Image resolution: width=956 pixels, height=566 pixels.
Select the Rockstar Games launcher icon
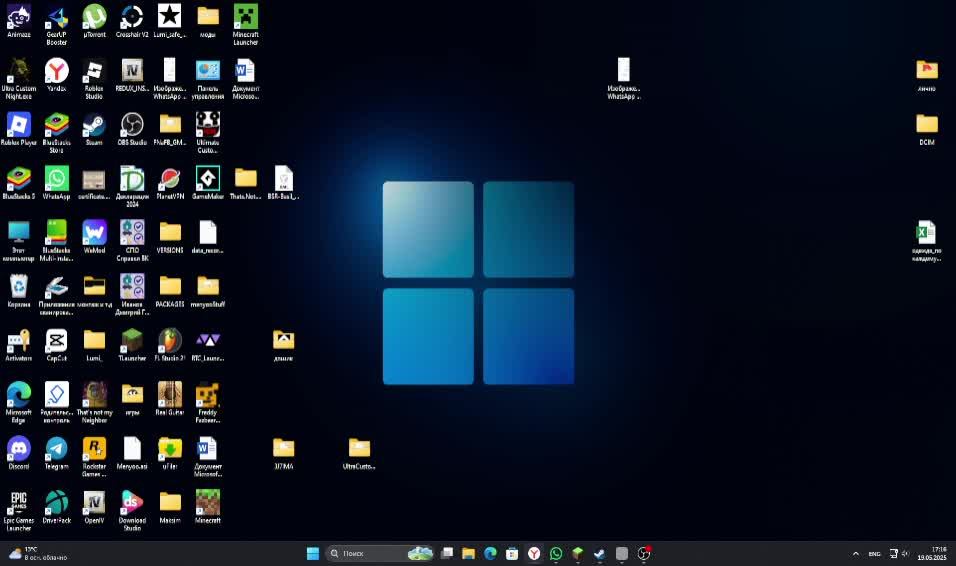[x=95, y=456]
